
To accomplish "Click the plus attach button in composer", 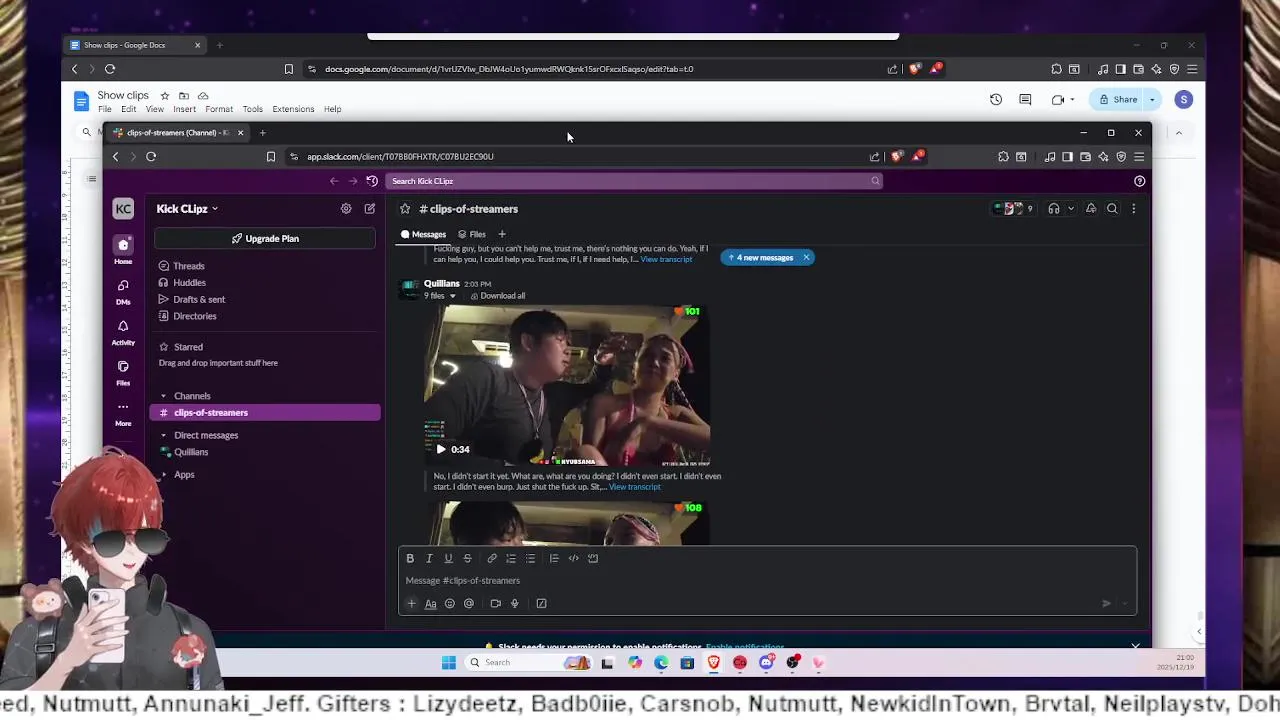I will (411, 603).
